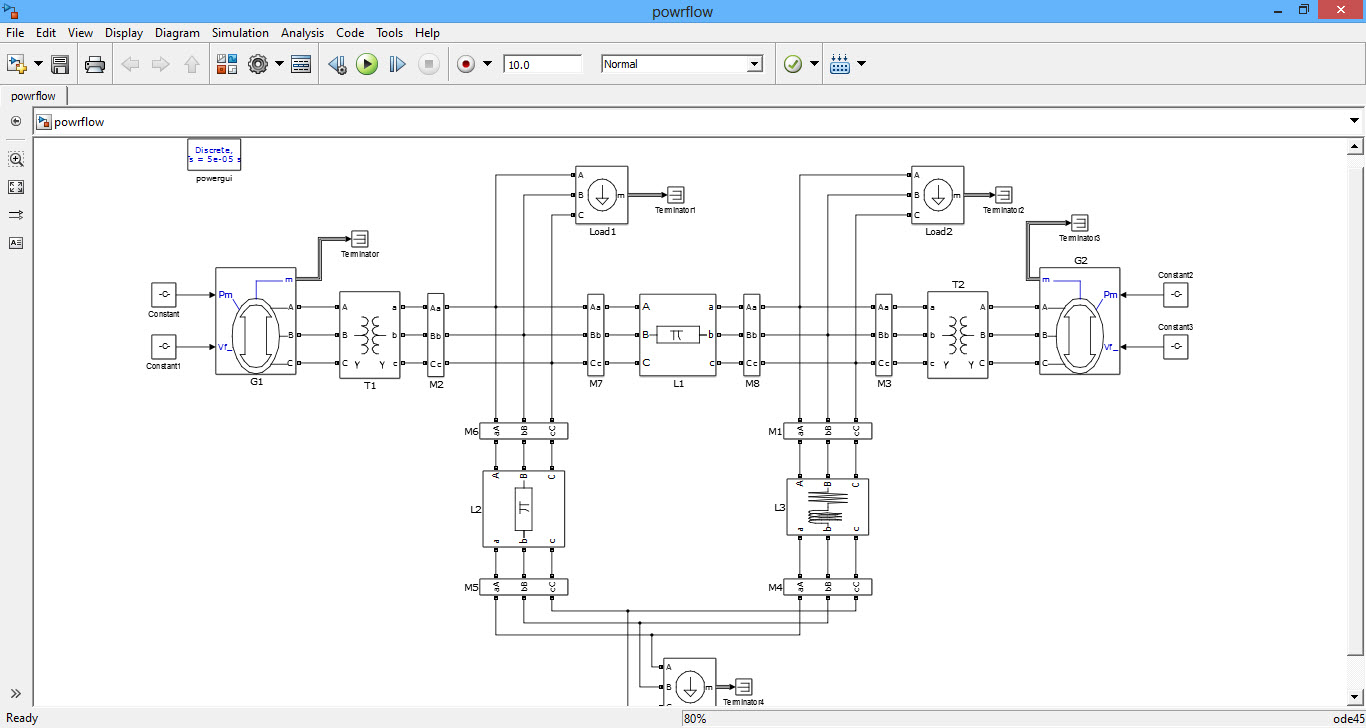Click the Fit to View palette icon
1366x728 pixels.
click(x=16, y=187)
